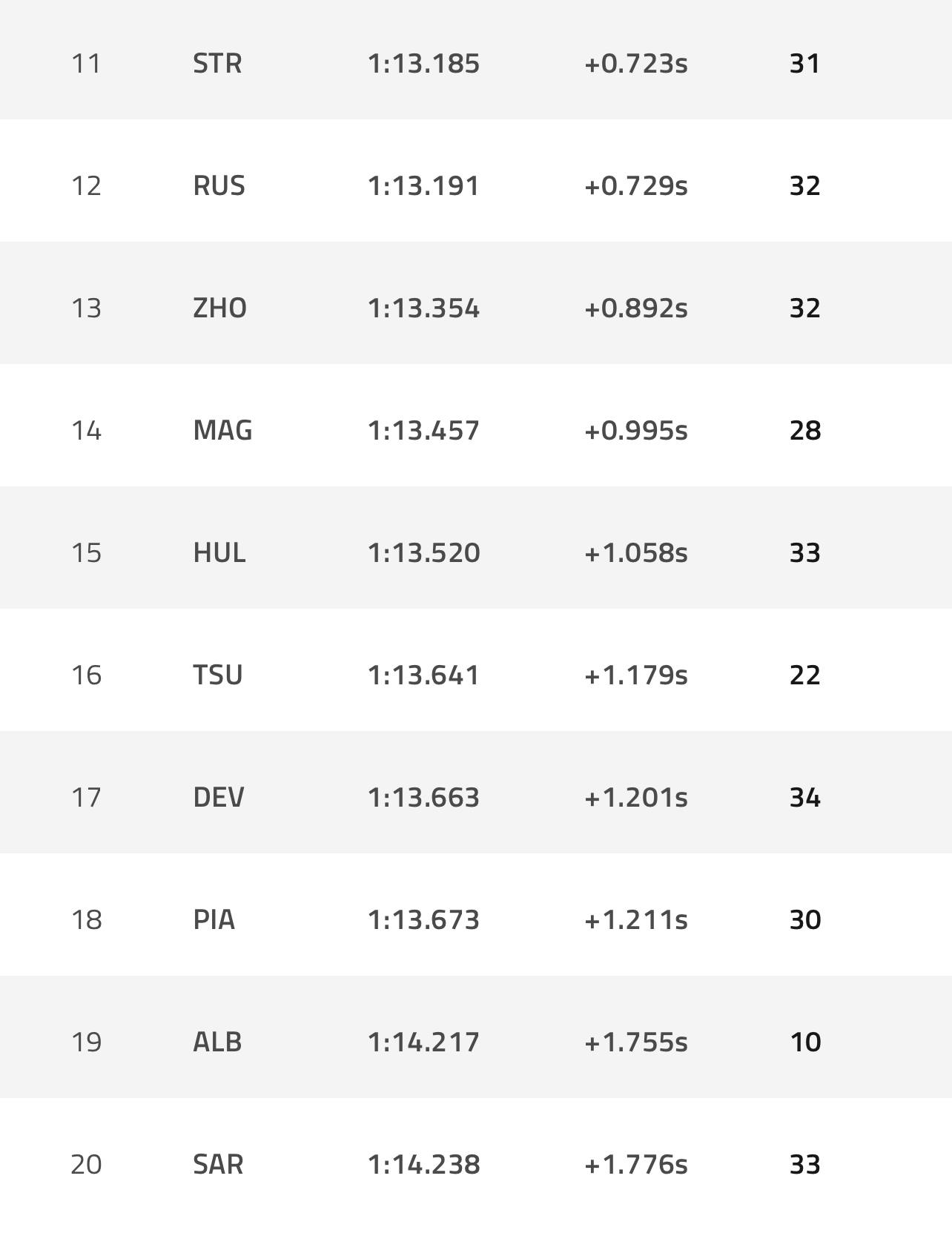Click the +1.058s gap
952x1233 pixels.
pyautogui.click(x=635, y=553)
